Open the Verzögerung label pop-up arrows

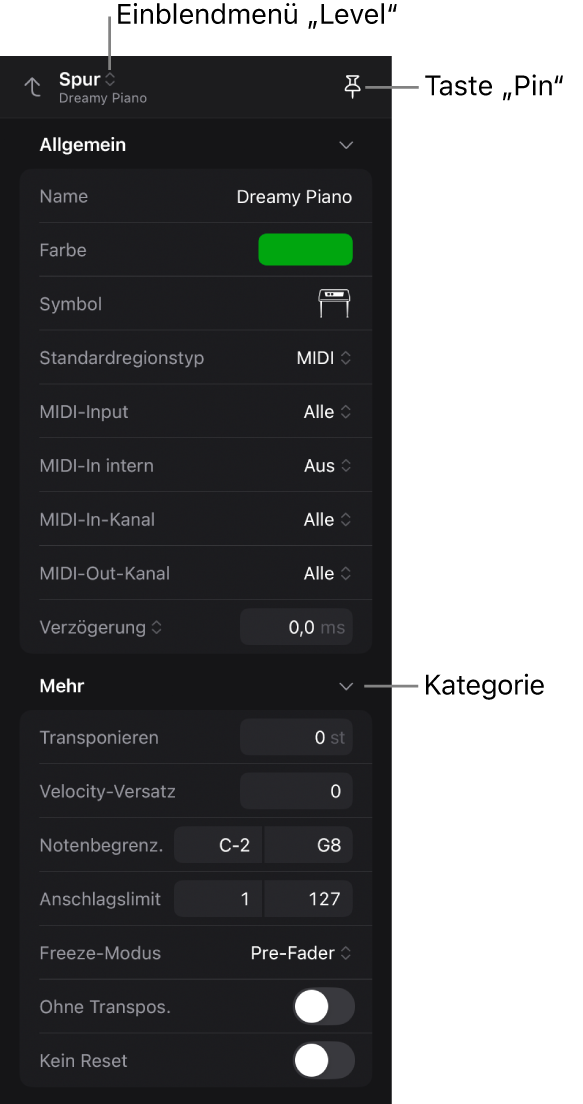pos(156,627)
